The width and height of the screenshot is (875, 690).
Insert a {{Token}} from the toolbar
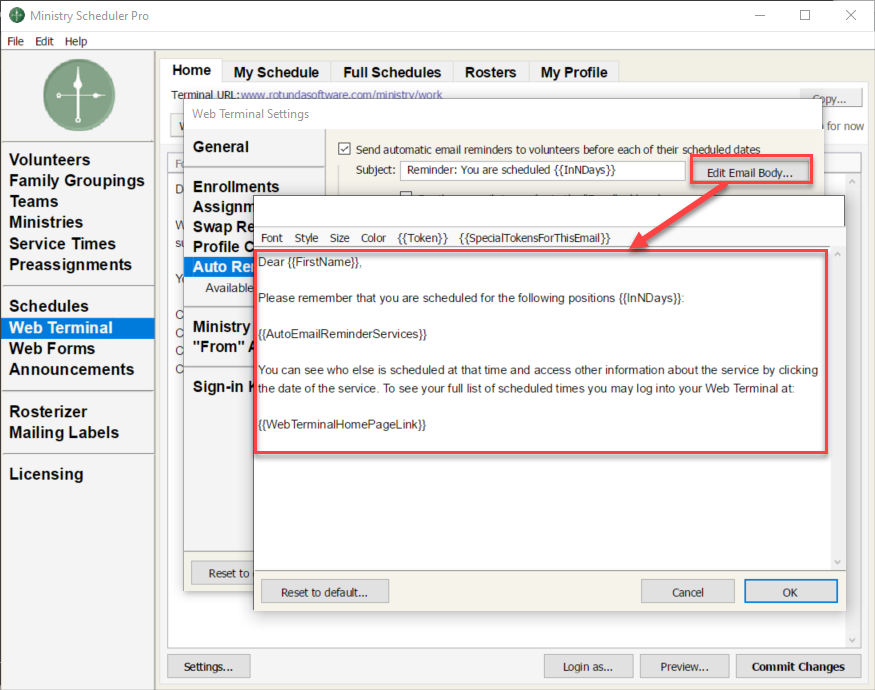click(x=422, y=238)
